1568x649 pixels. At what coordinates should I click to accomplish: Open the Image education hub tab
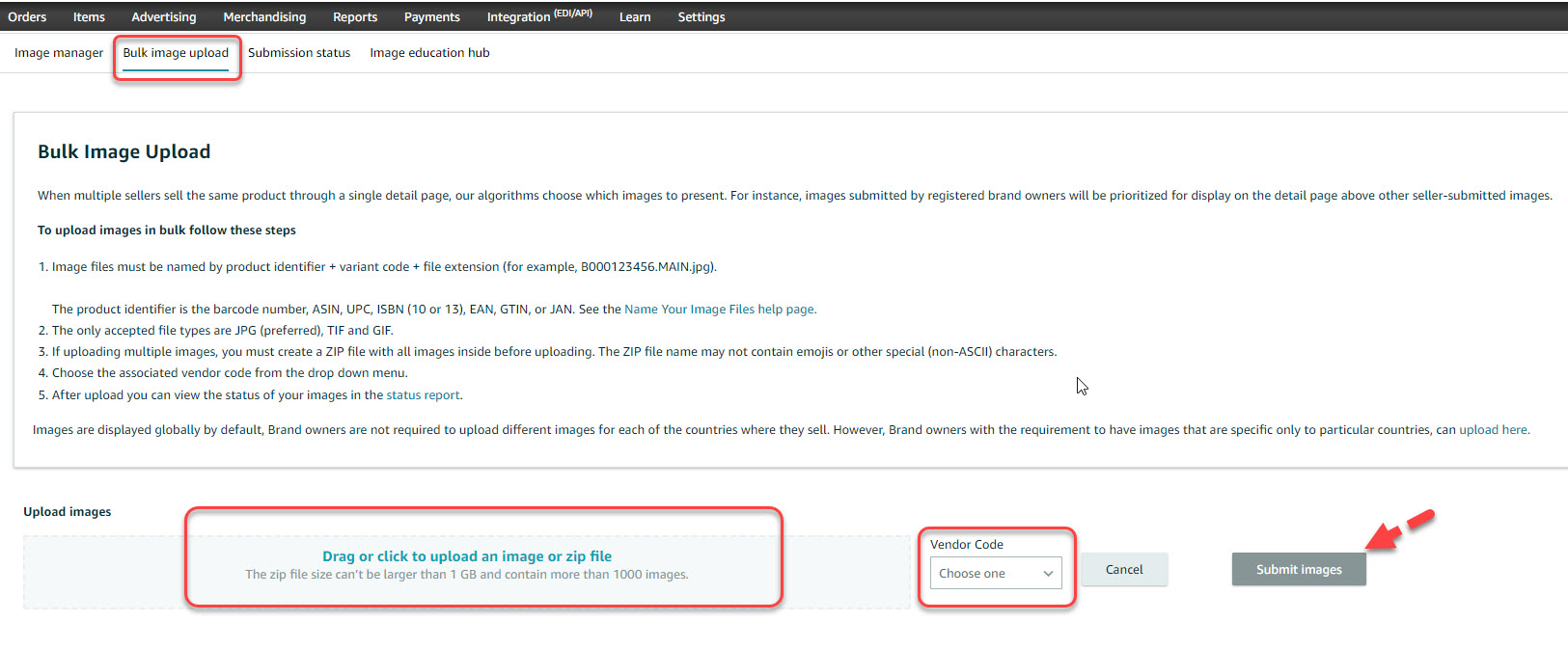(x=429, y=53)
